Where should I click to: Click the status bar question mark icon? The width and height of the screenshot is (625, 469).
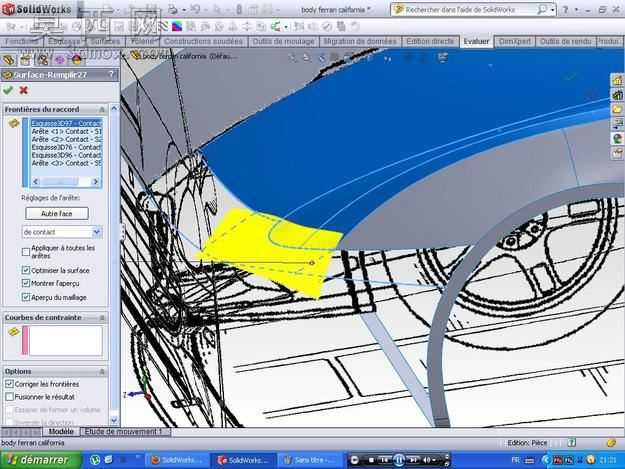[572, 442]
